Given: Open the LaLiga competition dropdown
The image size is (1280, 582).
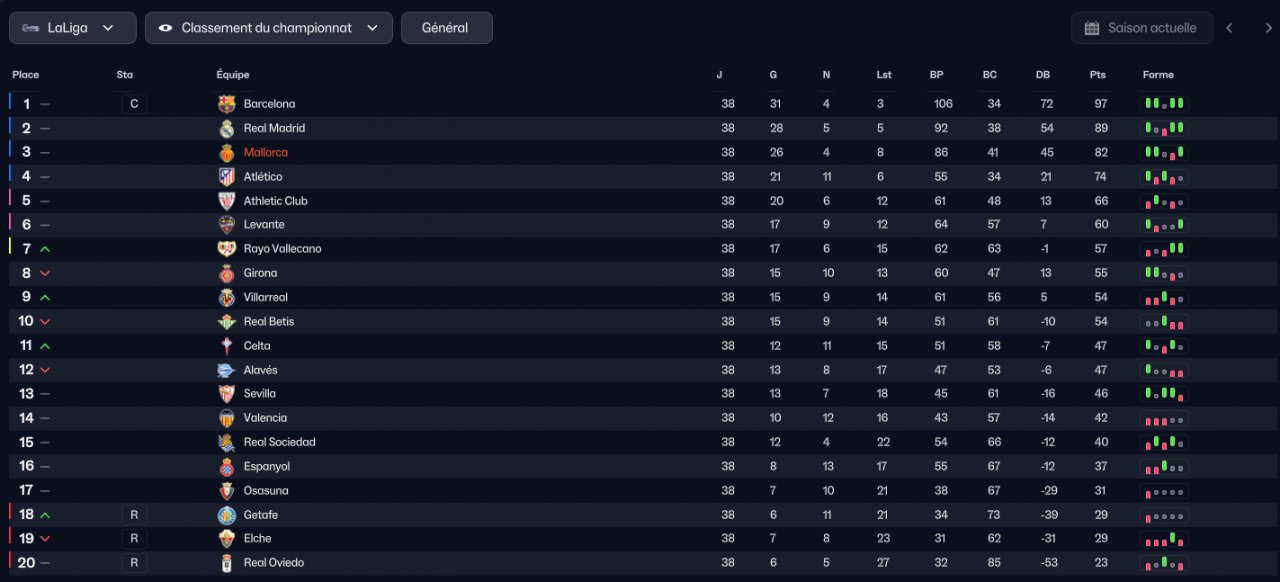Looking at the screenshot, I should (x=73, y=28).
